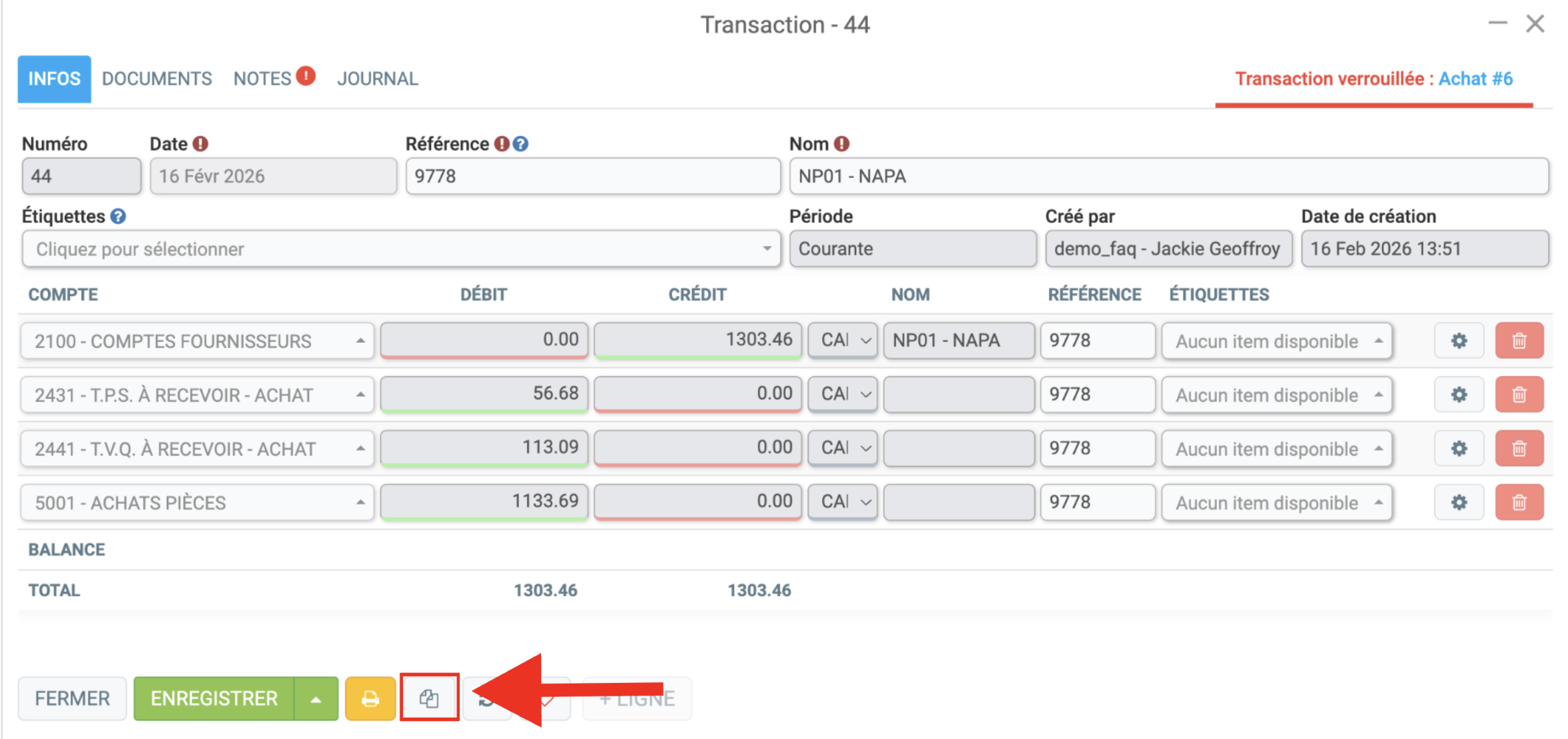Open settings gear for 2100 Comptes Fournisseurs row

[x=1459, y=341]
